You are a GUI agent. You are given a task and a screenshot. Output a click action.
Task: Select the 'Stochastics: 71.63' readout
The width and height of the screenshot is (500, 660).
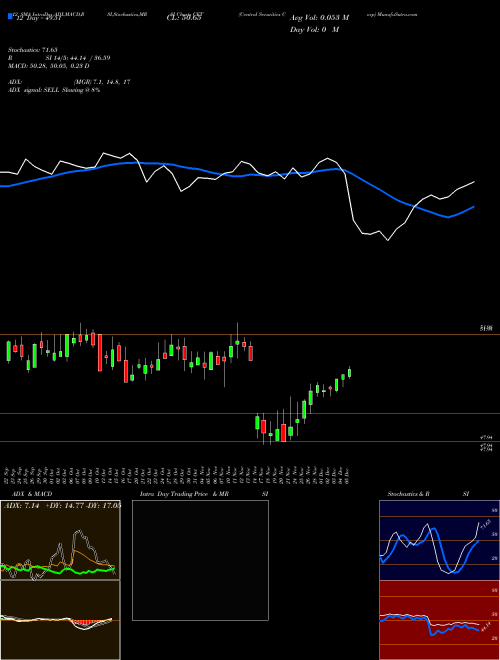pyautogui.click(x=32, y=50)
